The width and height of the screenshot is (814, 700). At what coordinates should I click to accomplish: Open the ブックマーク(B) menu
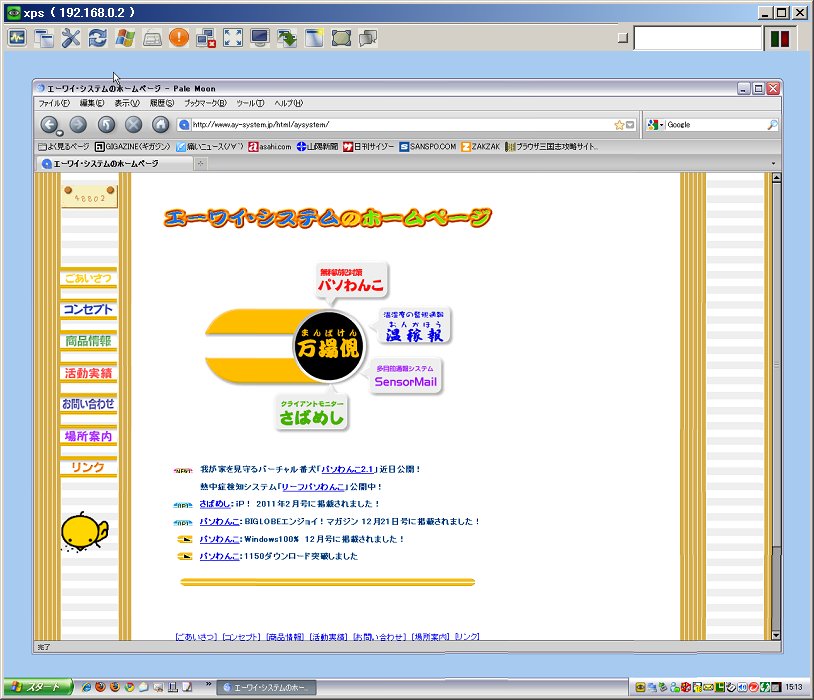[x=206, y=103]
